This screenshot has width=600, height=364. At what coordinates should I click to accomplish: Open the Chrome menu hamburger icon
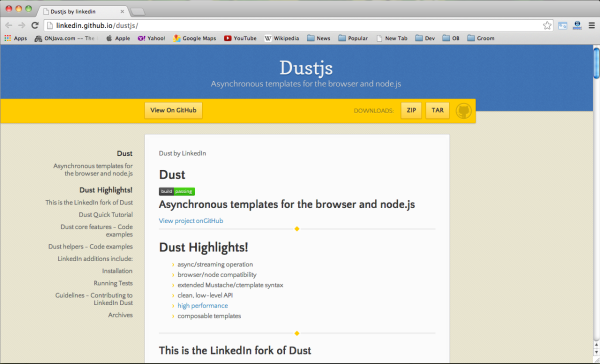[x=592, y=25]
